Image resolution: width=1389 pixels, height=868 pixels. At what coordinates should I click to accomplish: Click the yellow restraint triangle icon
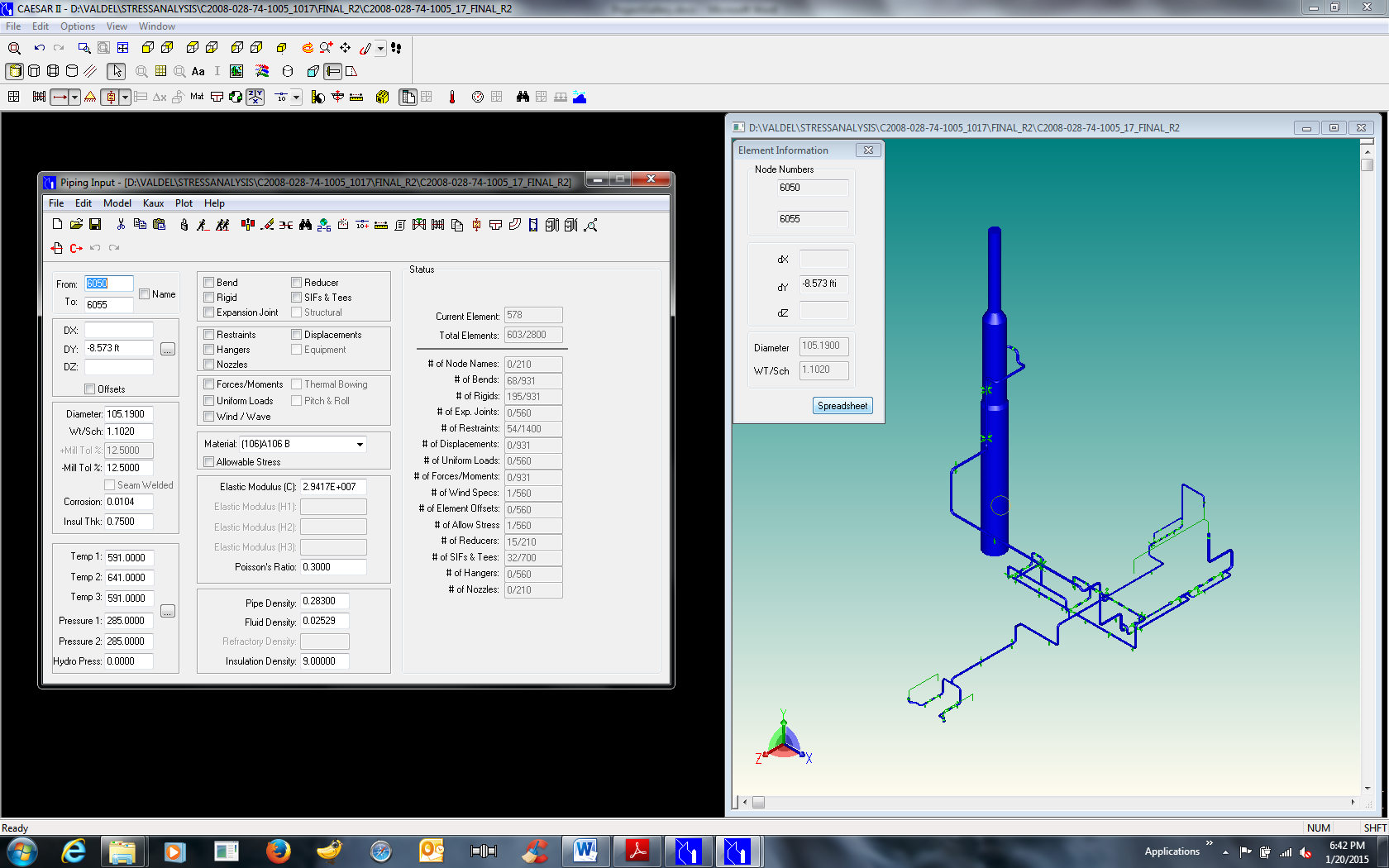point(90,97)
